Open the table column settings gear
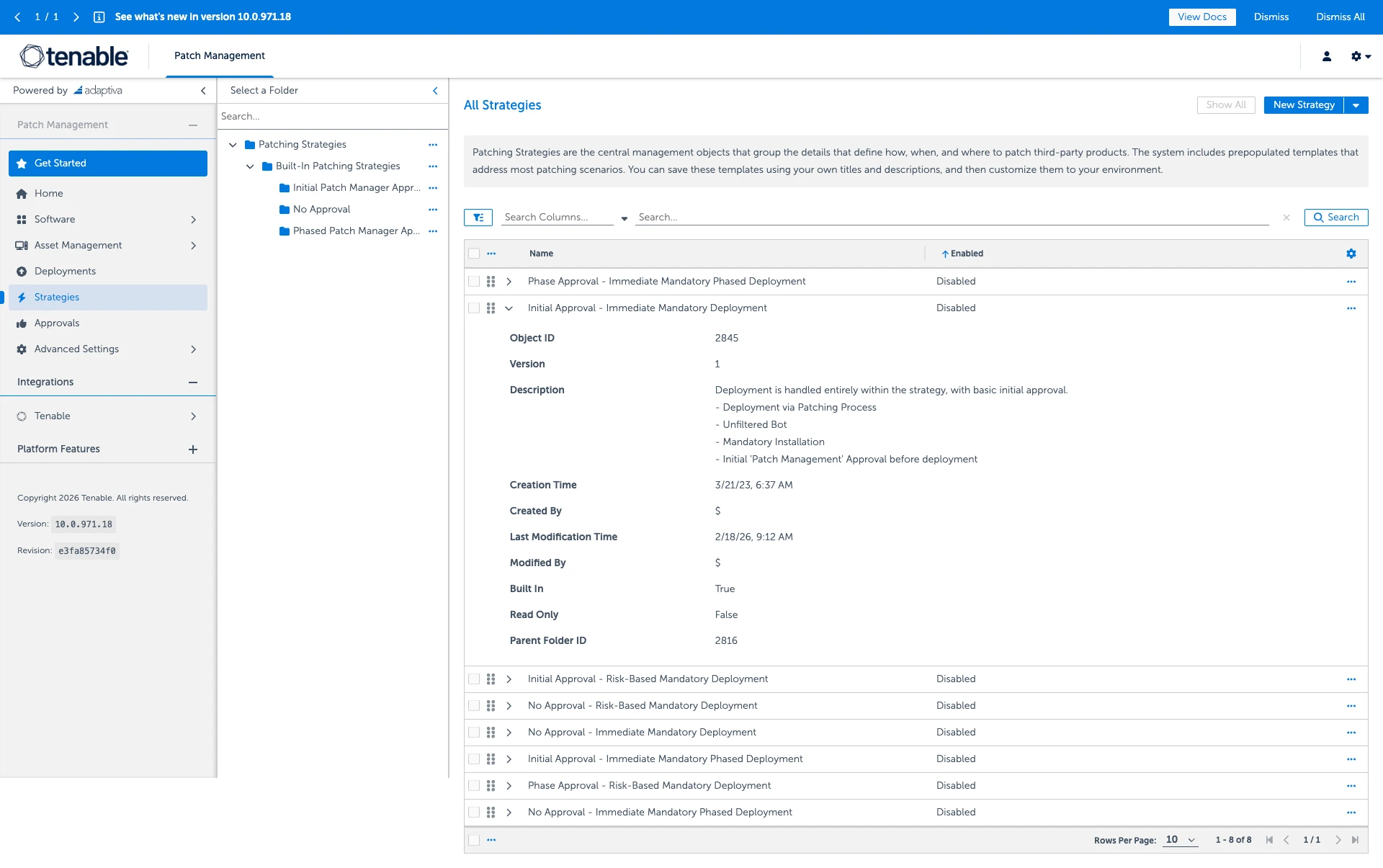Viewport: 1383px width, 868px height. tap(1351, 254)
